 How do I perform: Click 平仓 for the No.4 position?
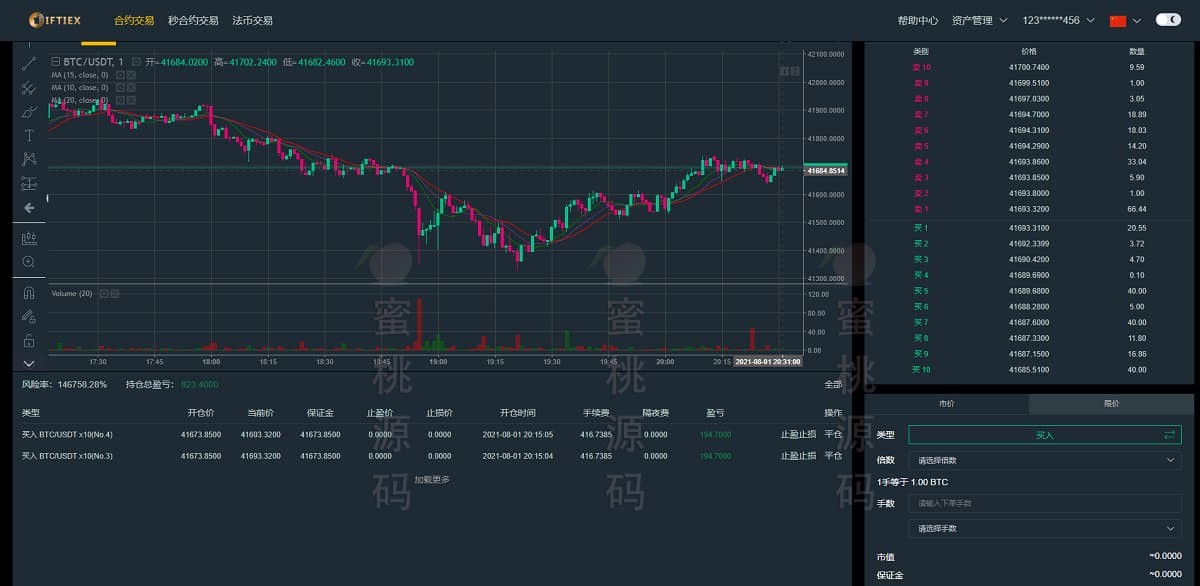(833, 435)
